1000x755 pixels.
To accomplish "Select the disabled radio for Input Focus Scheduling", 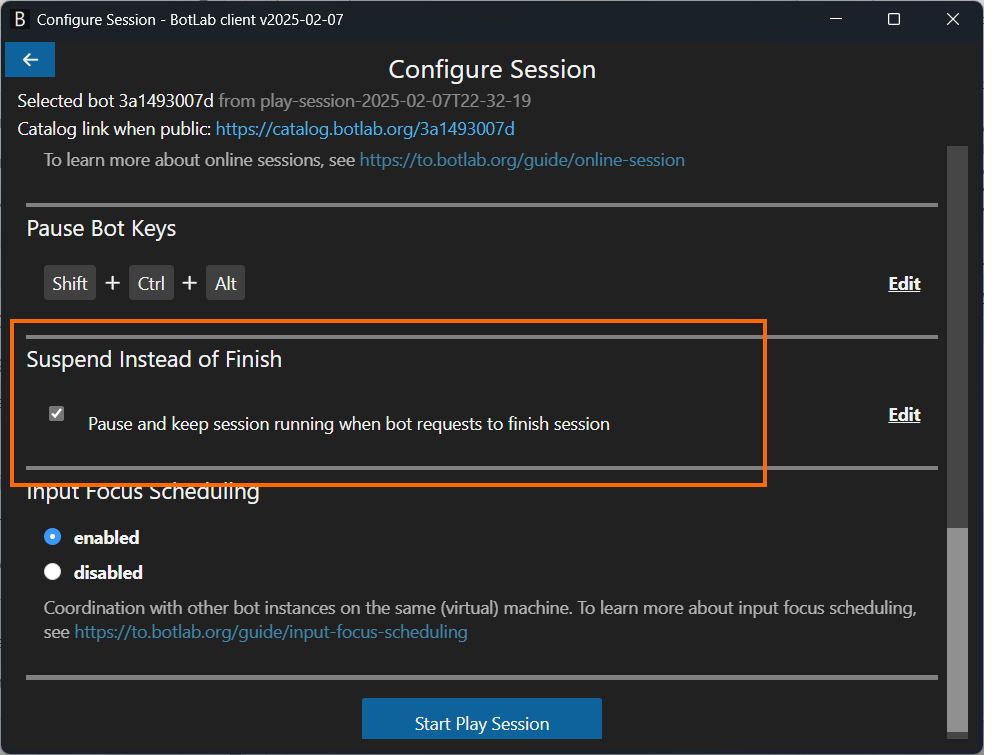I will point(53,571).
